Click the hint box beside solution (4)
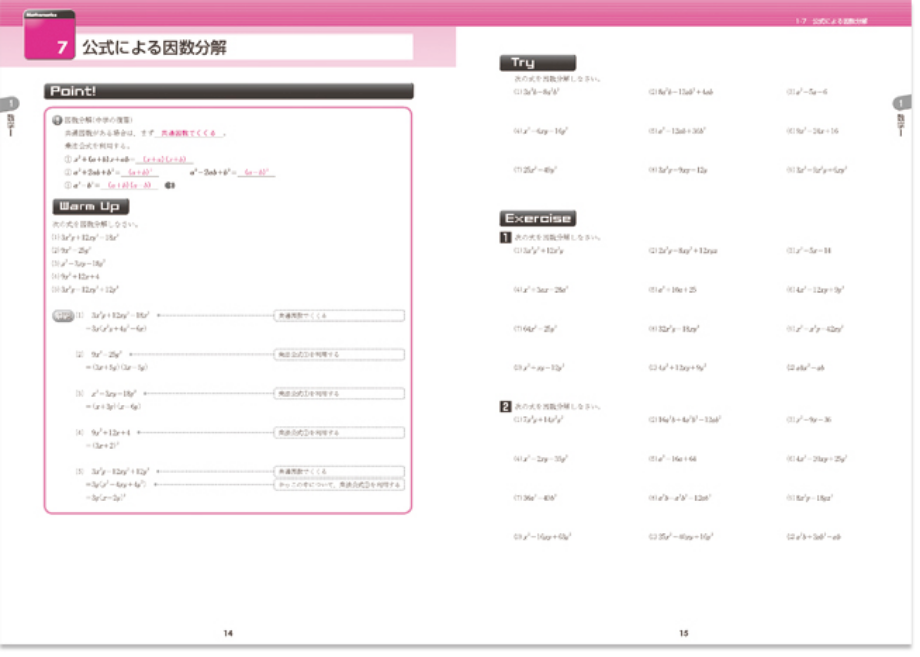920x657 pixels. tap(339, 433)
